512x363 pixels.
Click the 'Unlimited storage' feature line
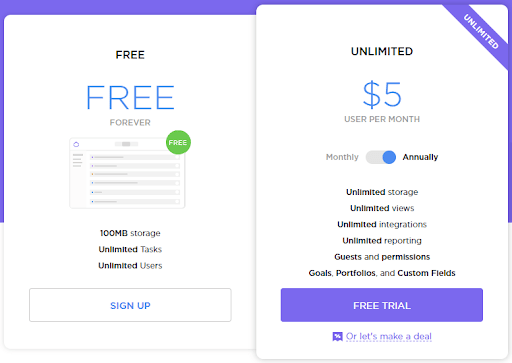(x=382, y=192)
